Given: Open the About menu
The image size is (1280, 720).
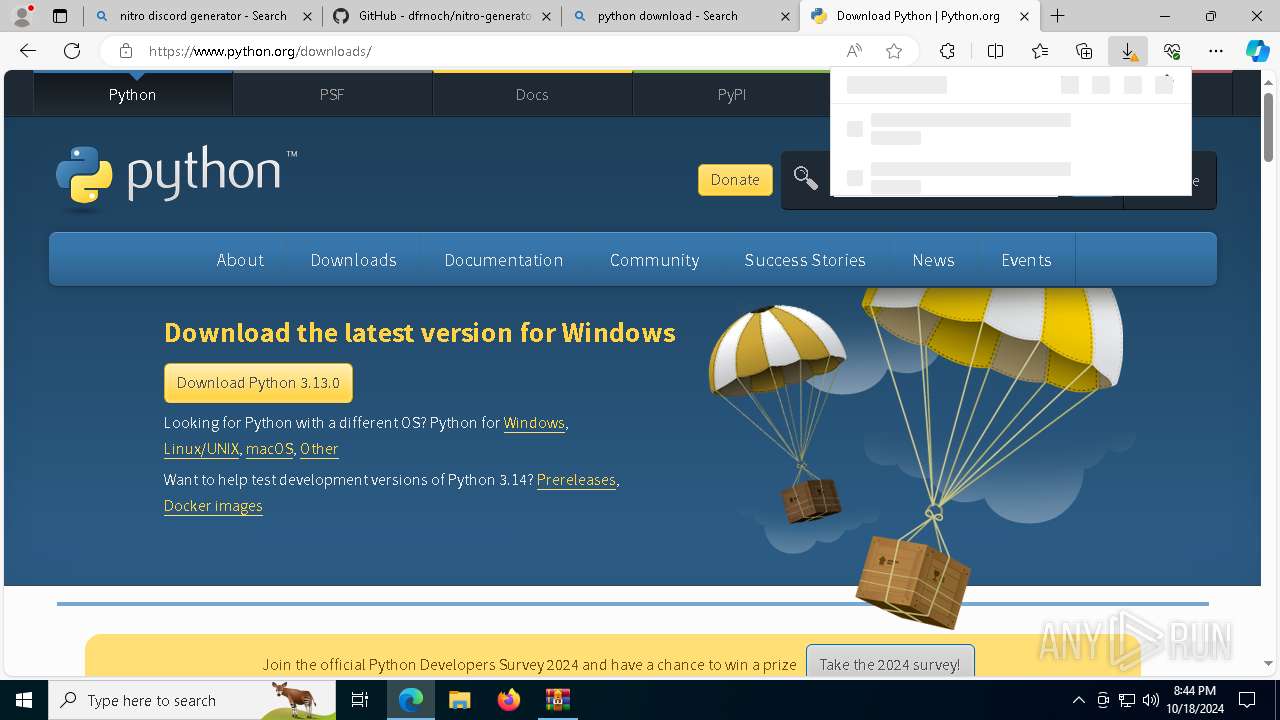Looking at the screenshot, I should tap(240, 260).
